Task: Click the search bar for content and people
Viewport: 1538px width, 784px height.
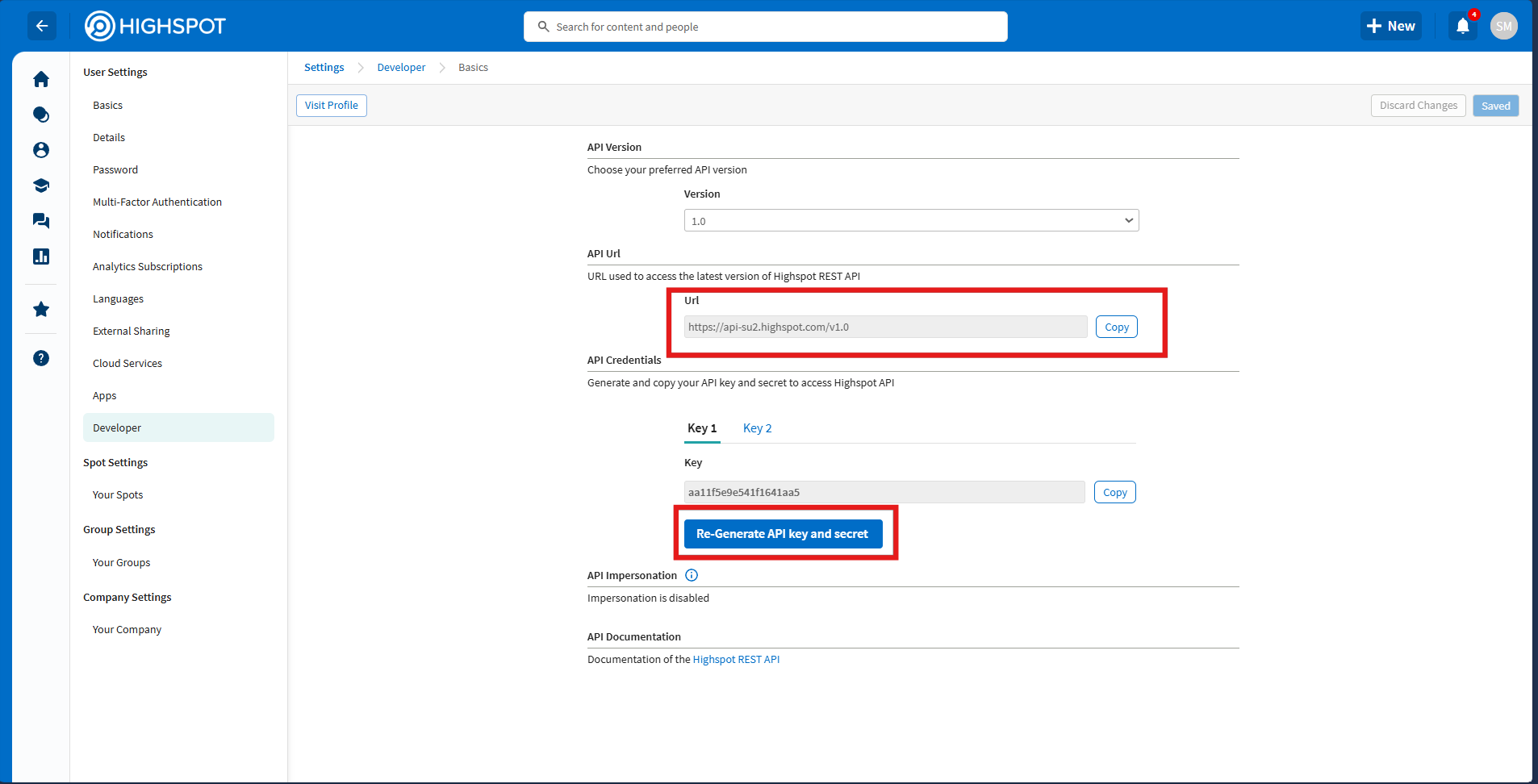Action: pos(765,26)
